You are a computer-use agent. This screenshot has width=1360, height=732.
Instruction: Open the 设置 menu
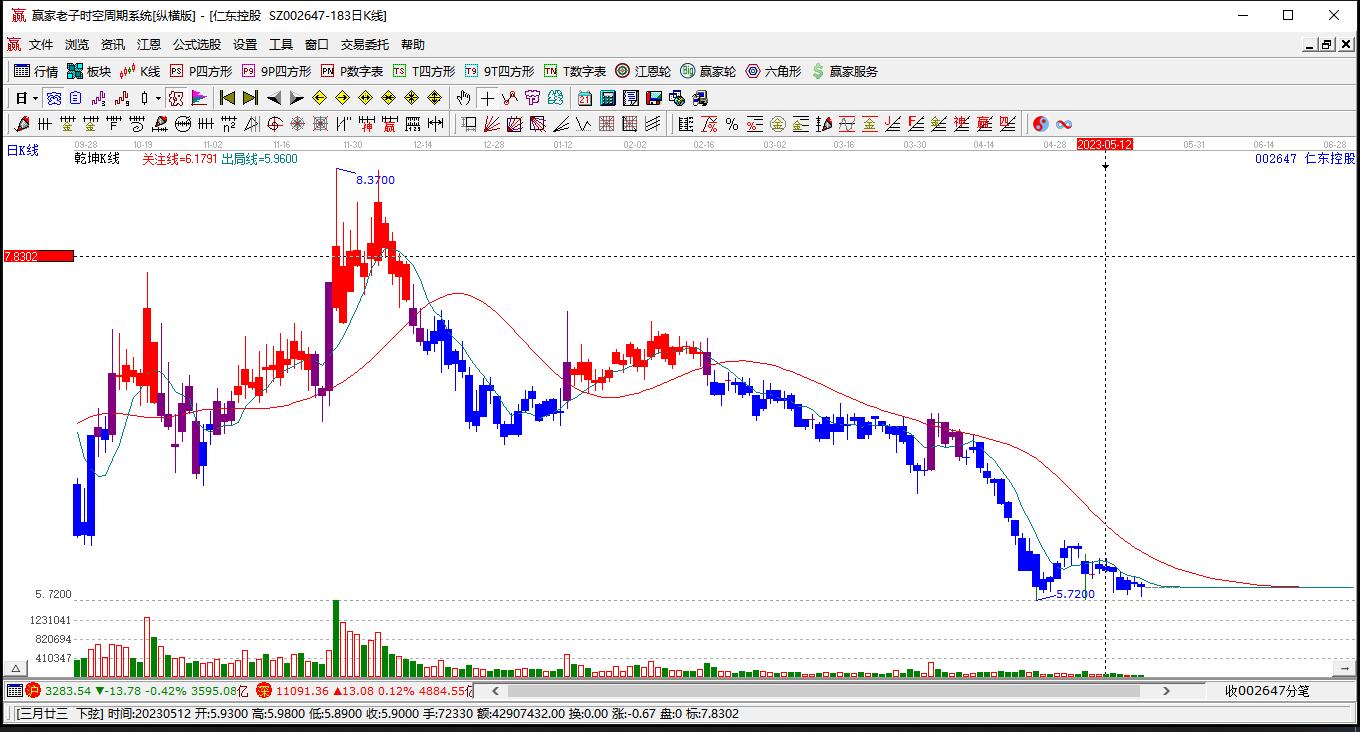pyautogui.click(x=245, y=45)
